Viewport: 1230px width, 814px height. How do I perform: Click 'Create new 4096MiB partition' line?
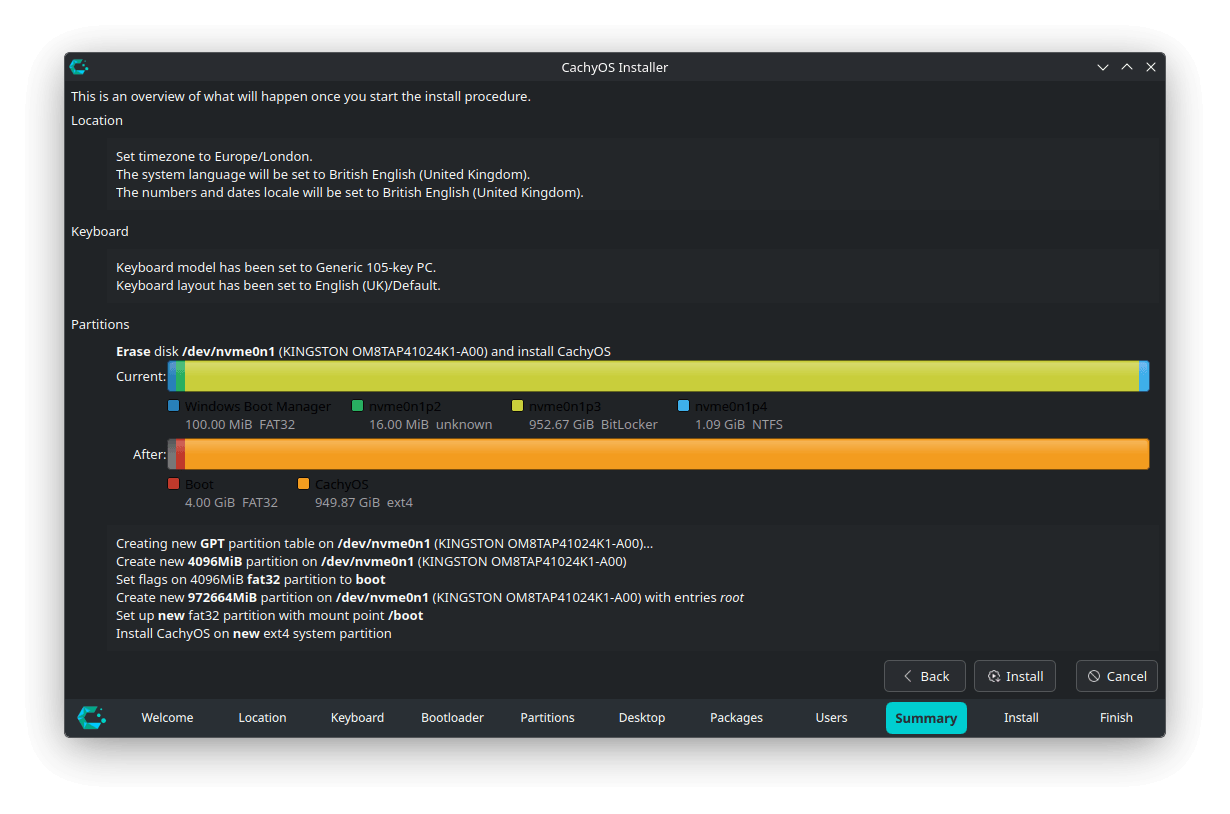click(371, 561)
